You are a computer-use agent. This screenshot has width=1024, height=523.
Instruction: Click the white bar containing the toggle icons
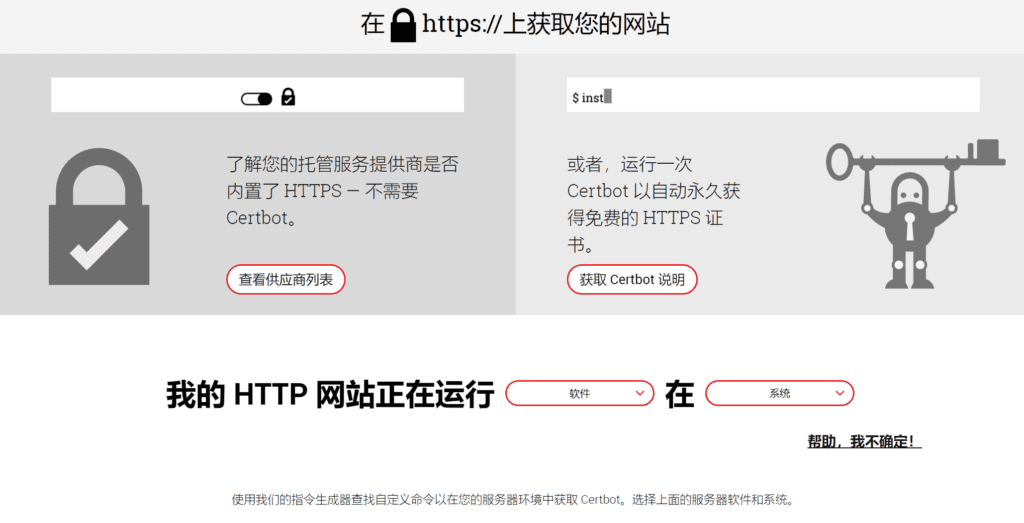[257, 95]
